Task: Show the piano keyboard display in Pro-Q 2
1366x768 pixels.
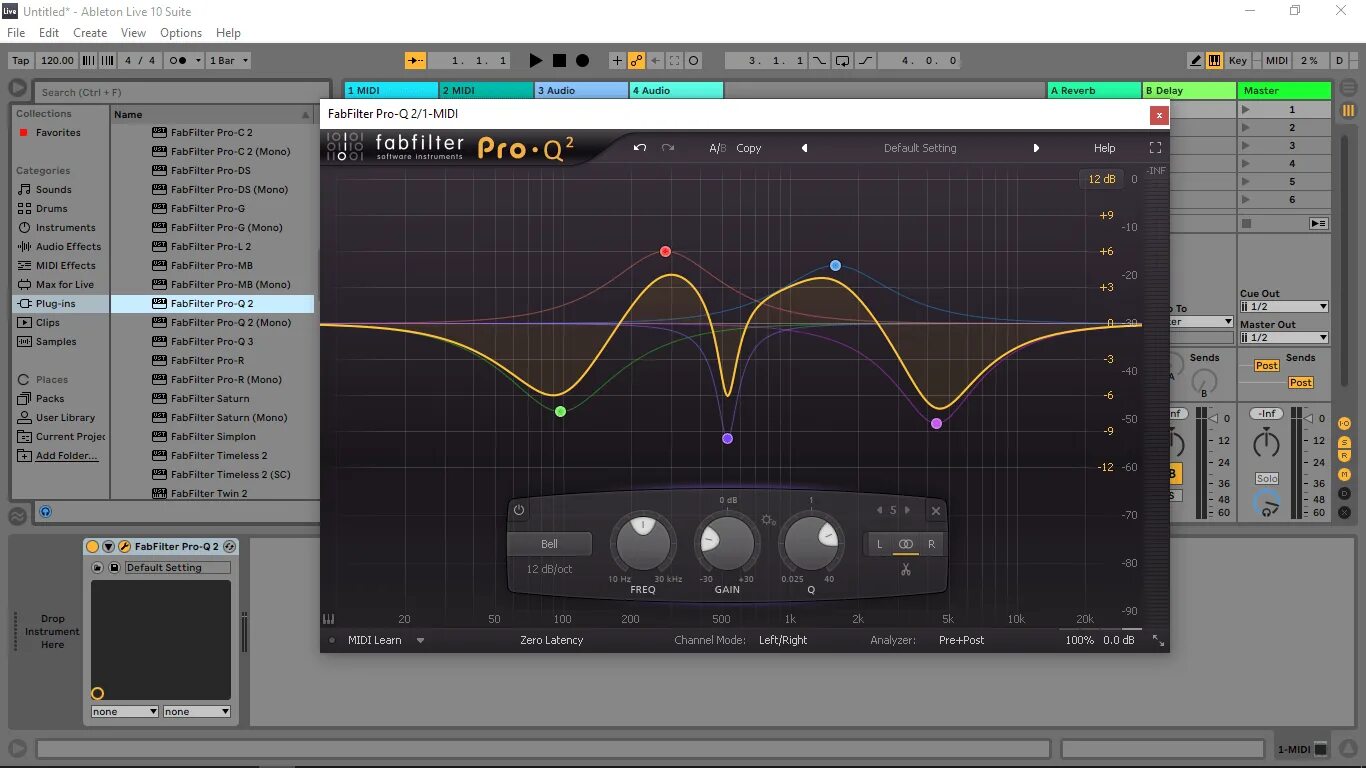Action: [328, 619]
